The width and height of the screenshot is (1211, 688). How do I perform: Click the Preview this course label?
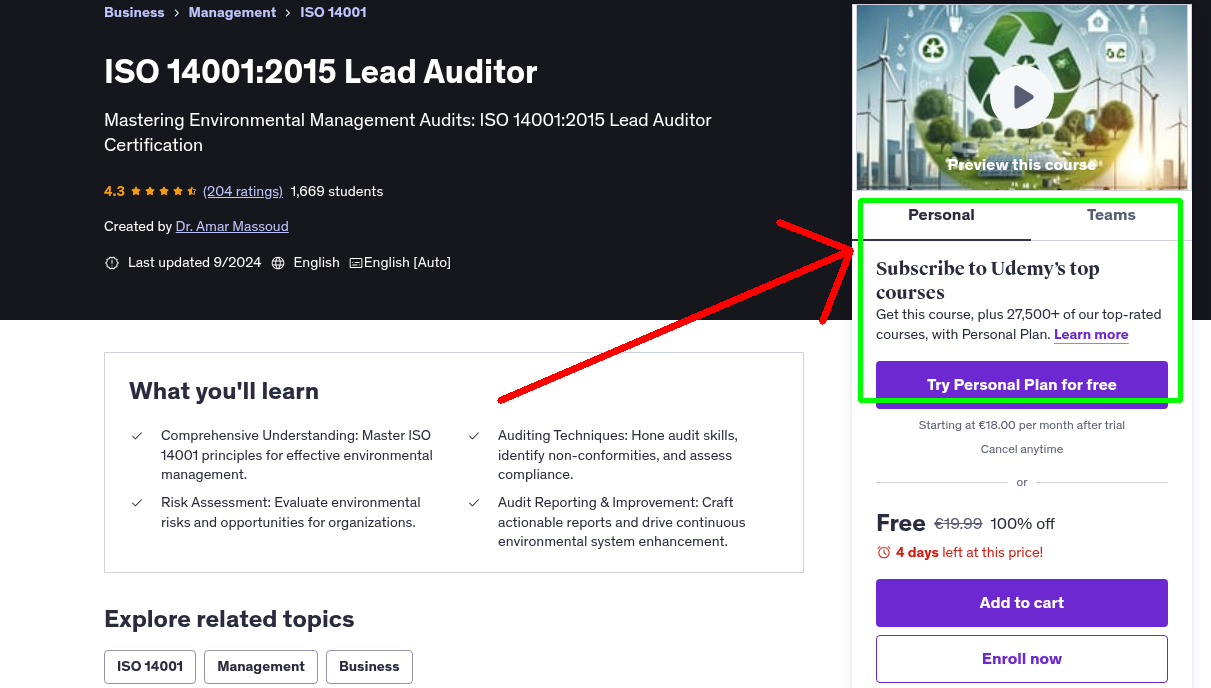click(1022, 165)
